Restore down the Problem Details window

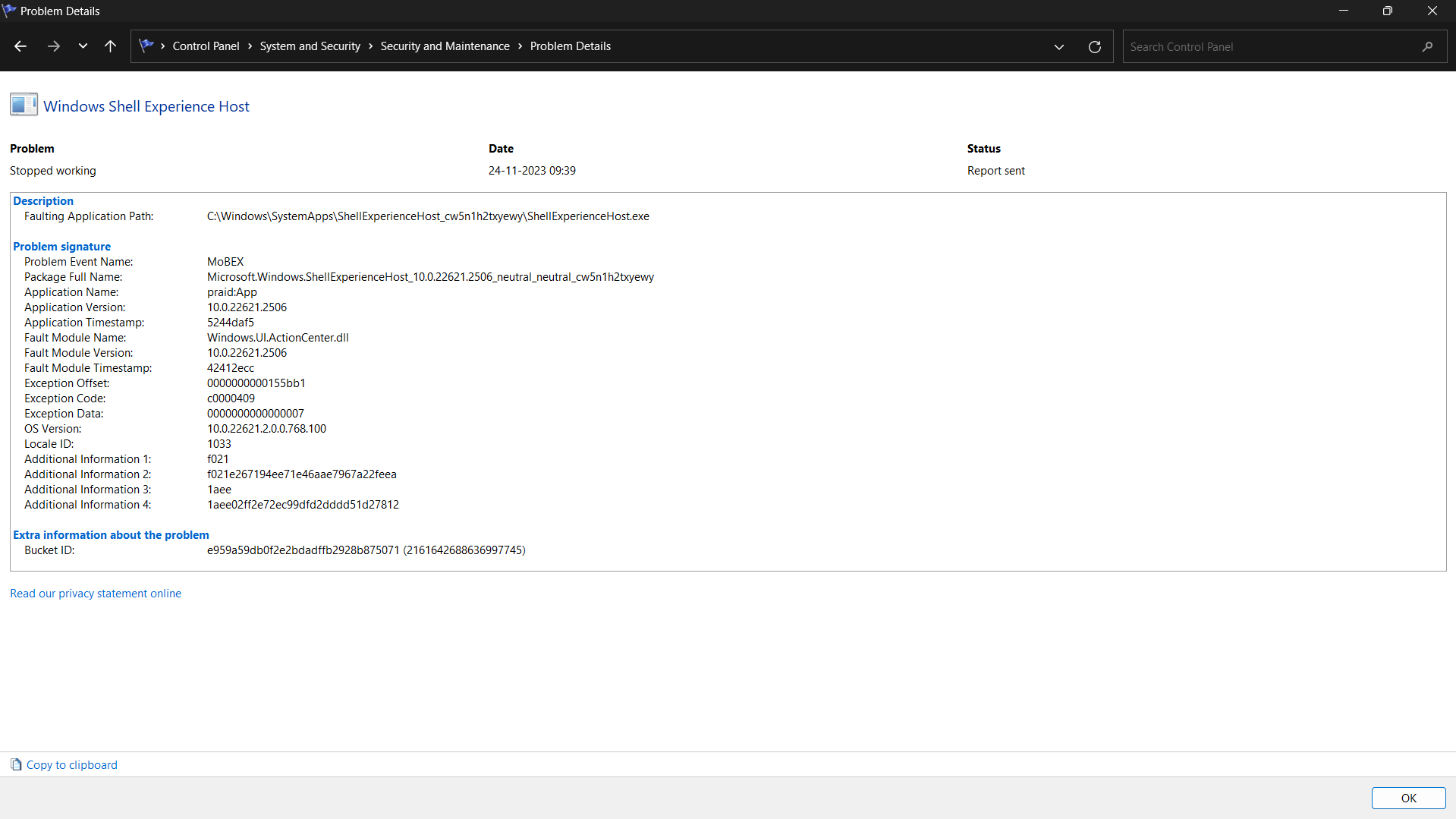click(x=1387, y=11)
